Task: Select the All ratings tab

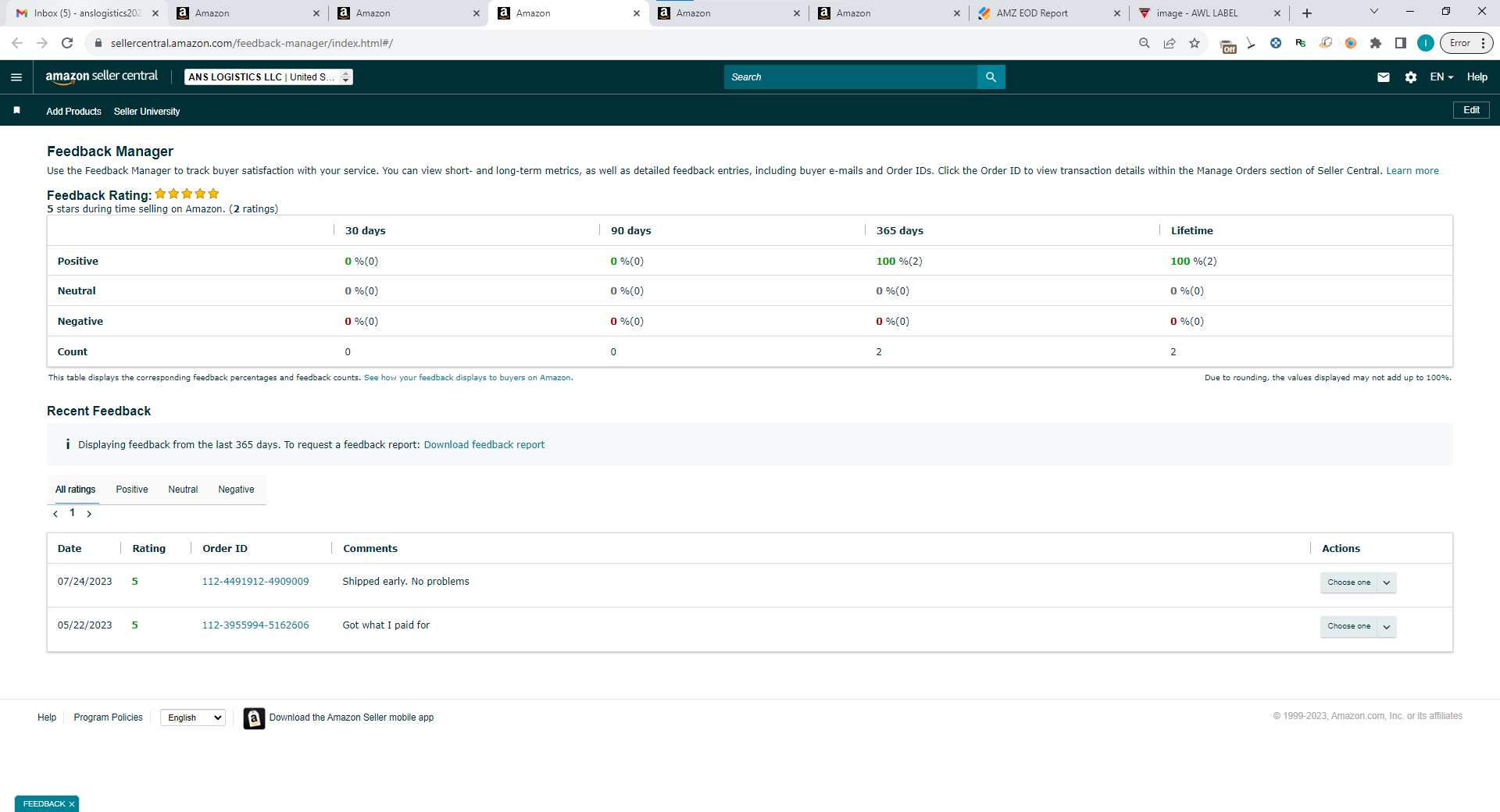Action: (76, 490)
